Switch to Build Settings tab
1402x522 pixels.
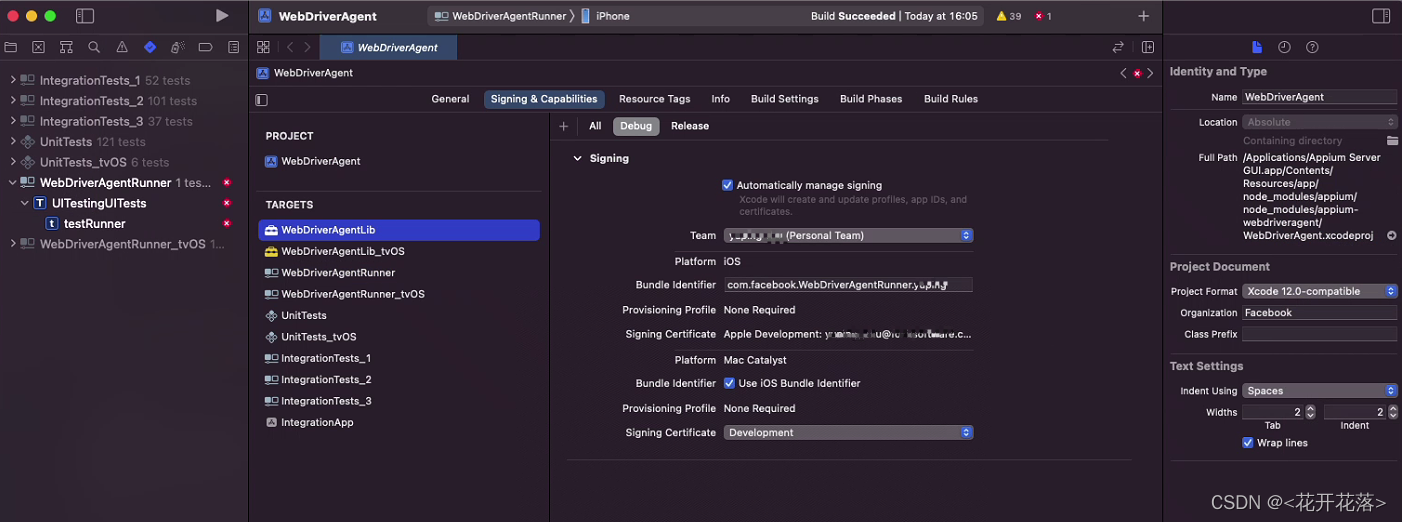[785, 99]
